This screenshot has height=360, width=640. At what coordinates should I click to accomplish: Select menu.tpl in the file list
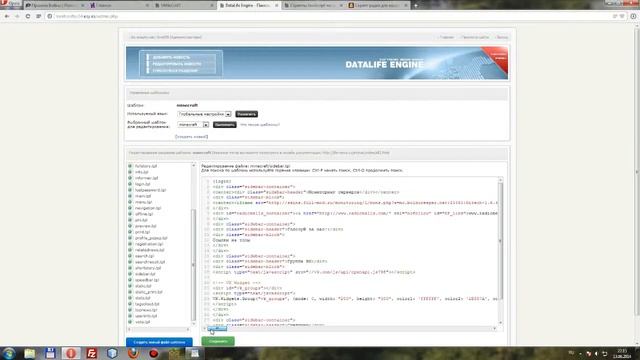point(143,202)
